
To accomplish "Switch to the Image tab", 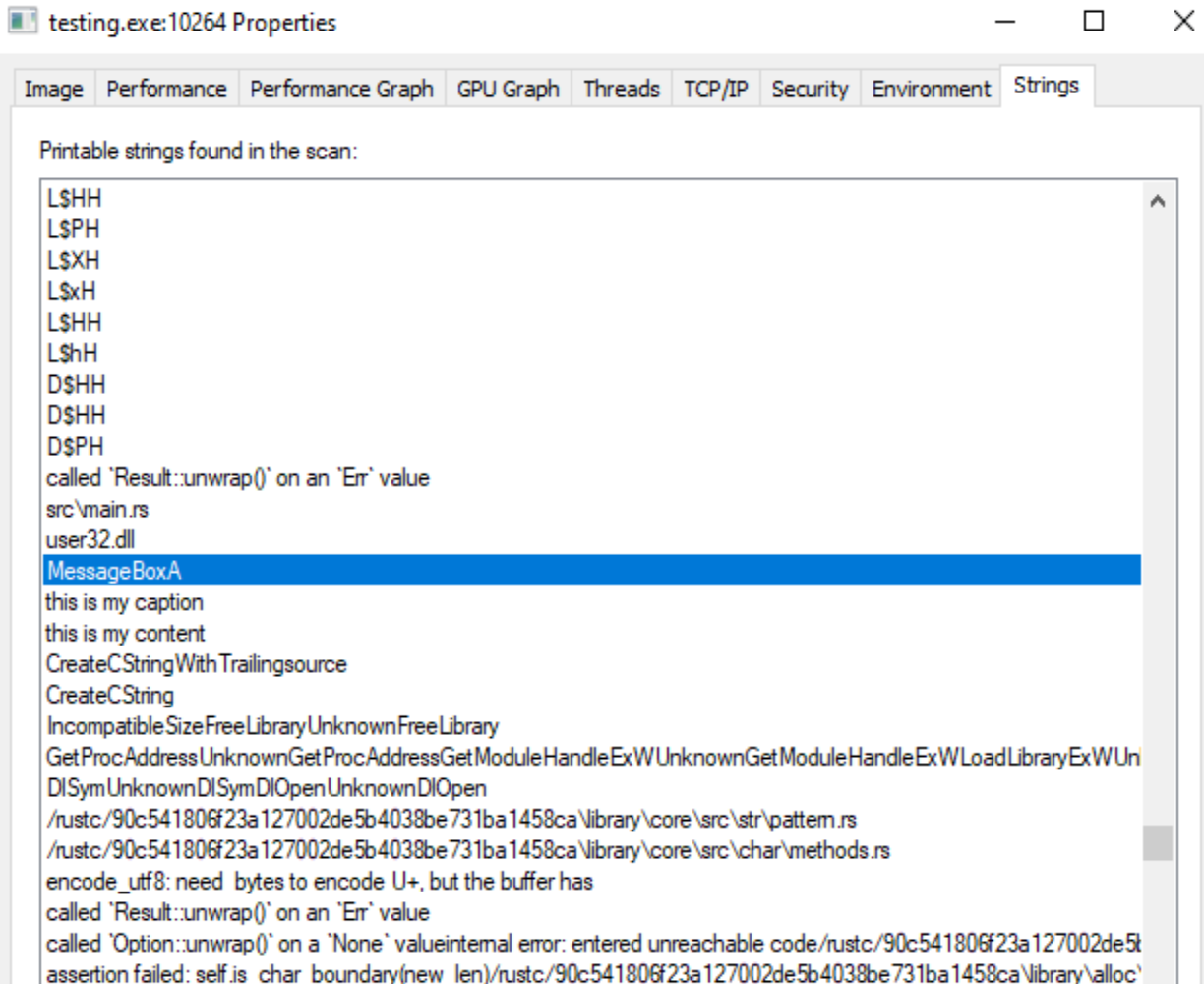I will [53, 90].
